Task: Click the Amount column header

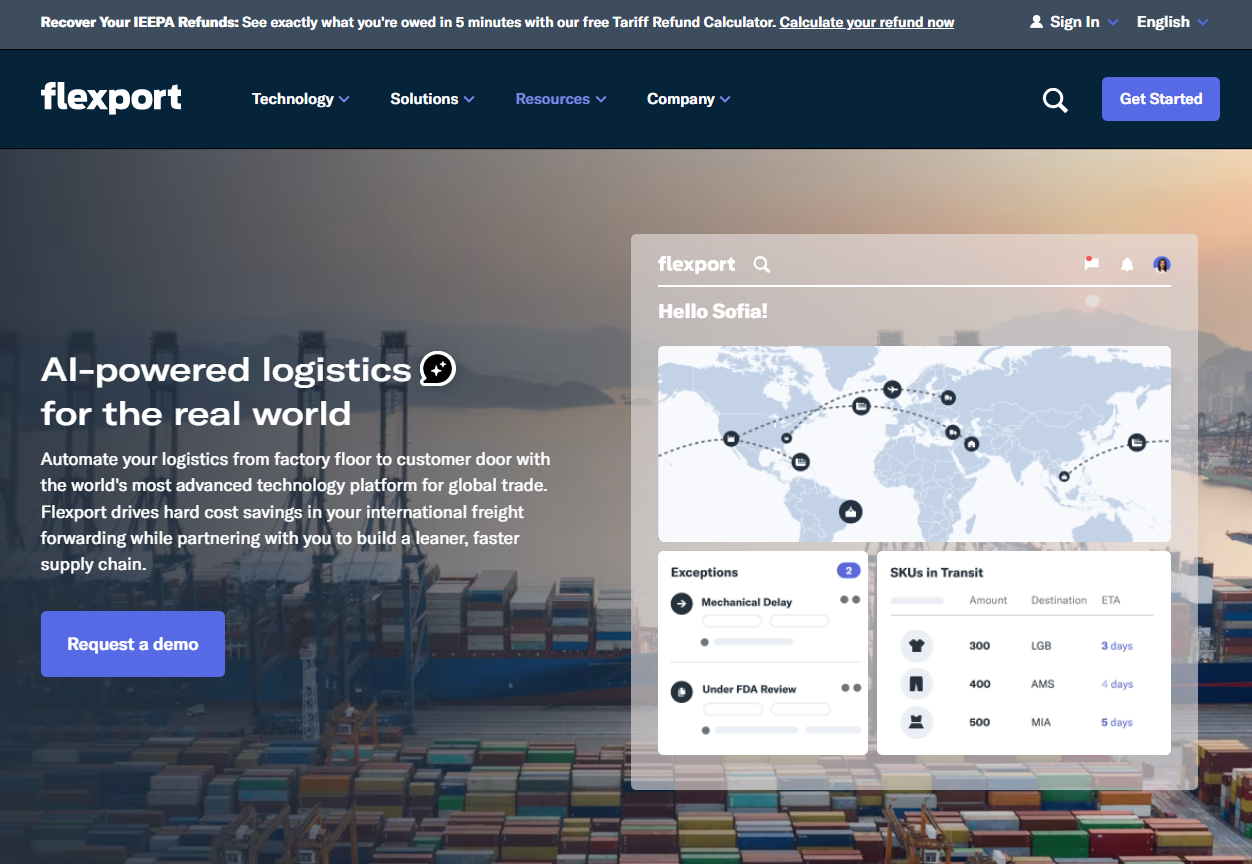Action: coord(988,600)
